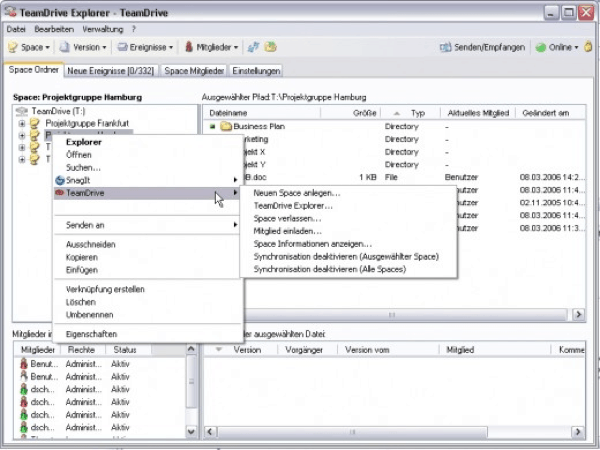Choose 'Neuen Space anlegen...' from submenu
Screen dimensions: 600x450
coord(296,192)
